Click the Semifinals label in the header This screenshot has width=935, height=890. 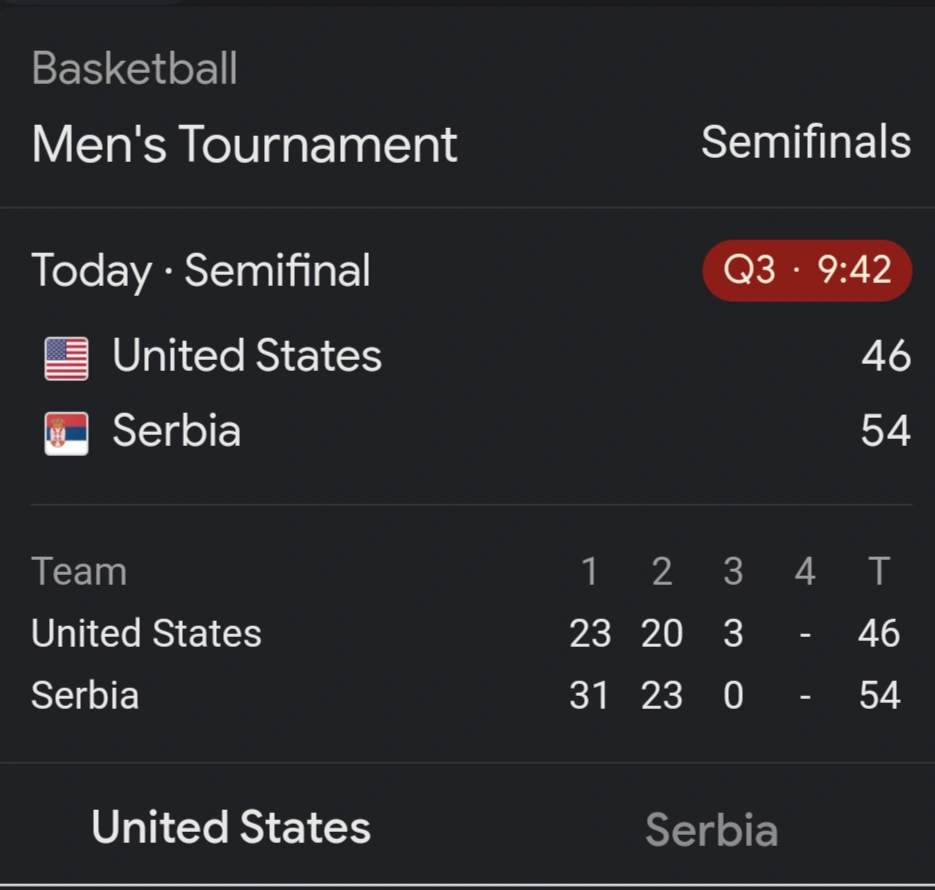tap(805, 142)
